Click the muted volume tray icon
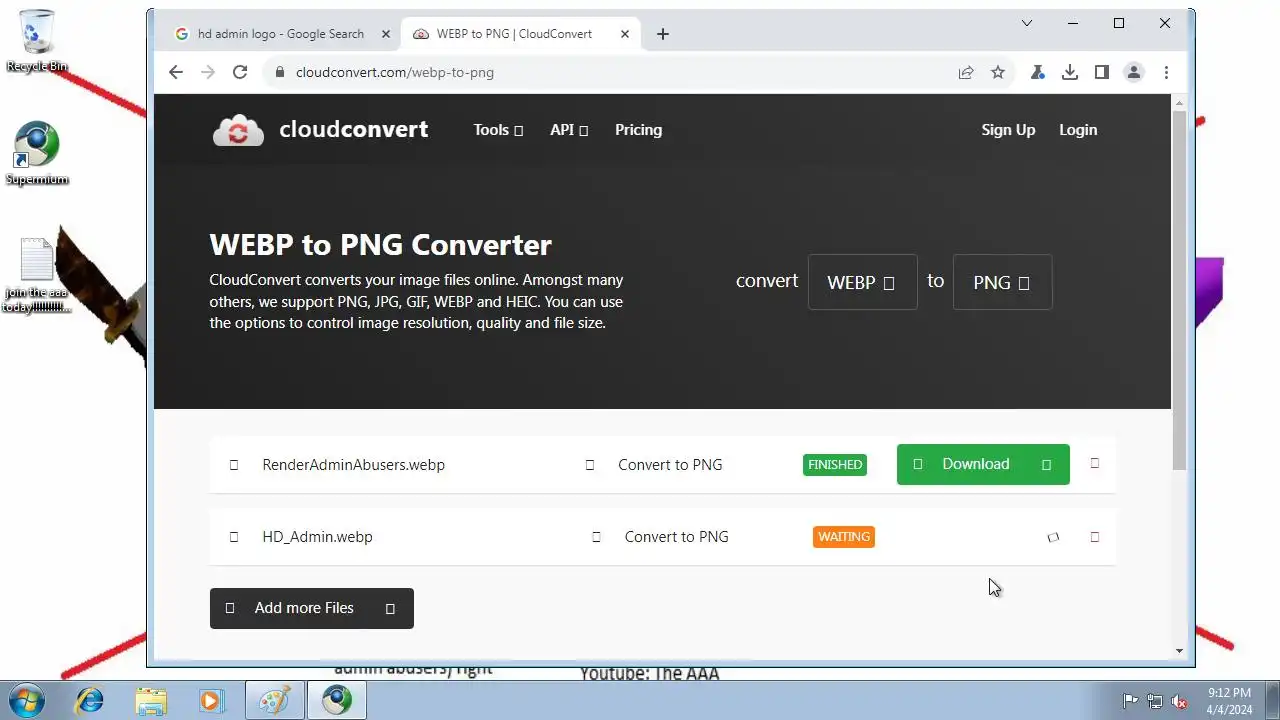 click(1179, 701)
